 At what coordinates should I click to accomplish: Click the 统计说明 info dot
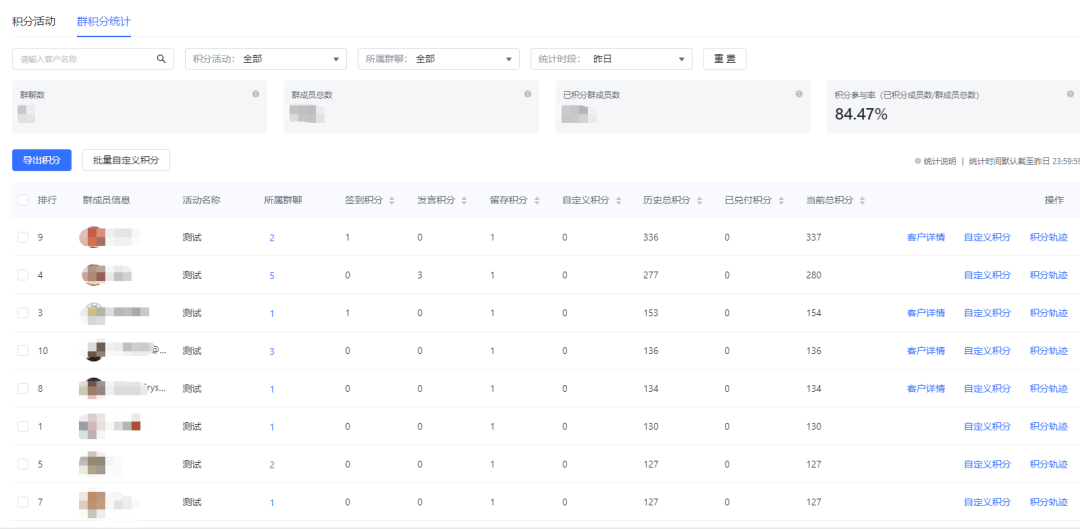(x=917, y=160)
